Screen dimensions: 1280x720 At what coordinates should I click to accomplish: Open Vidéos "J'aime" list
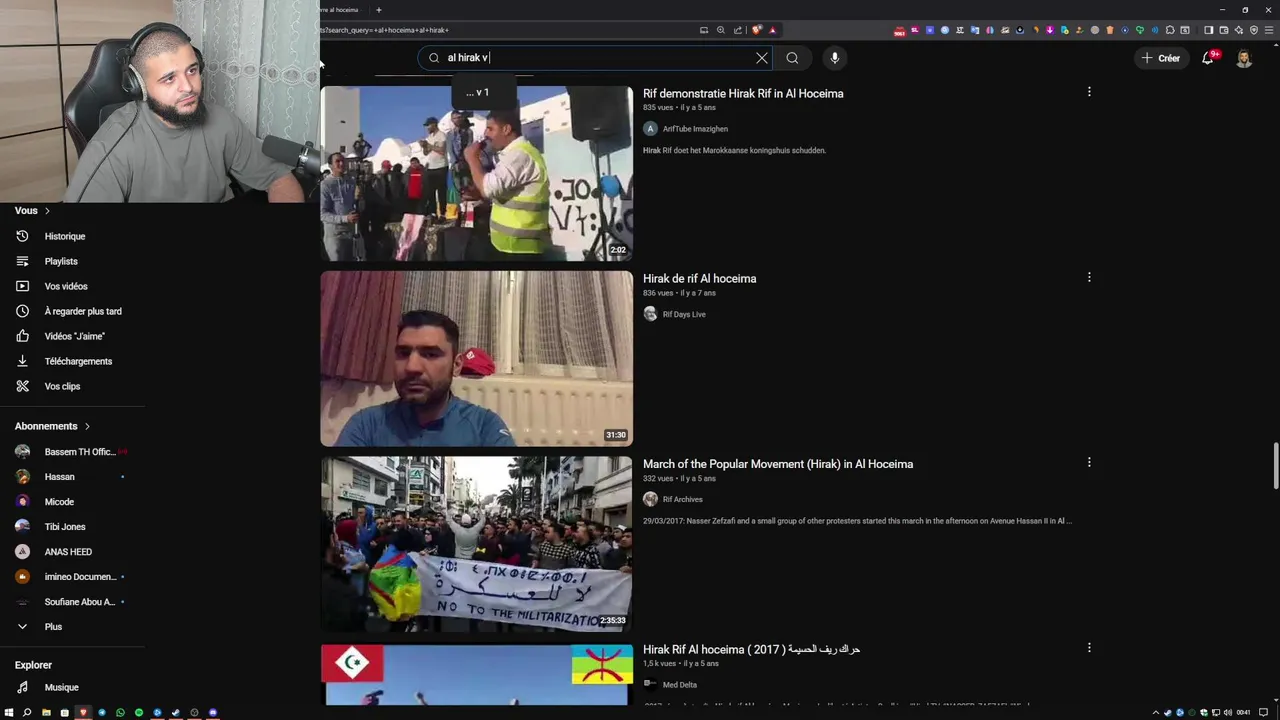[x=75, y=336]
